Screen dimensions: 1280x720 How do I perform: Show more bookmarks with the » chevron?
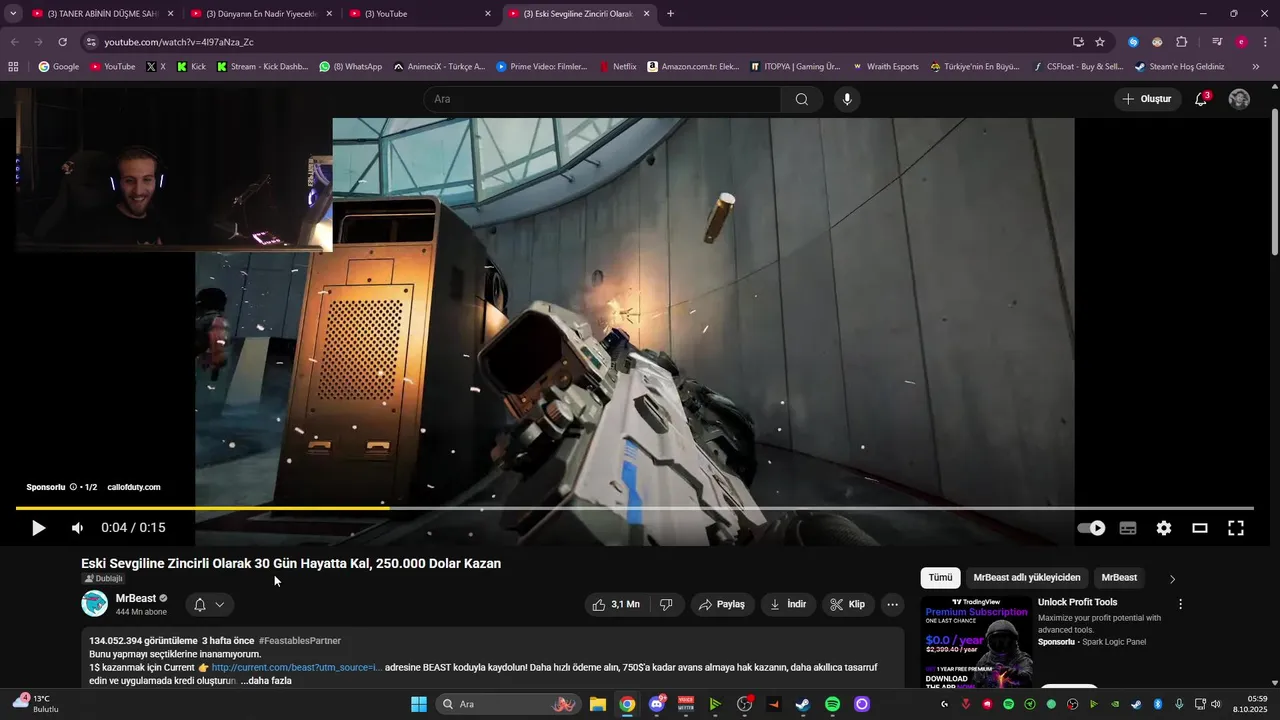click(1256, 67)
